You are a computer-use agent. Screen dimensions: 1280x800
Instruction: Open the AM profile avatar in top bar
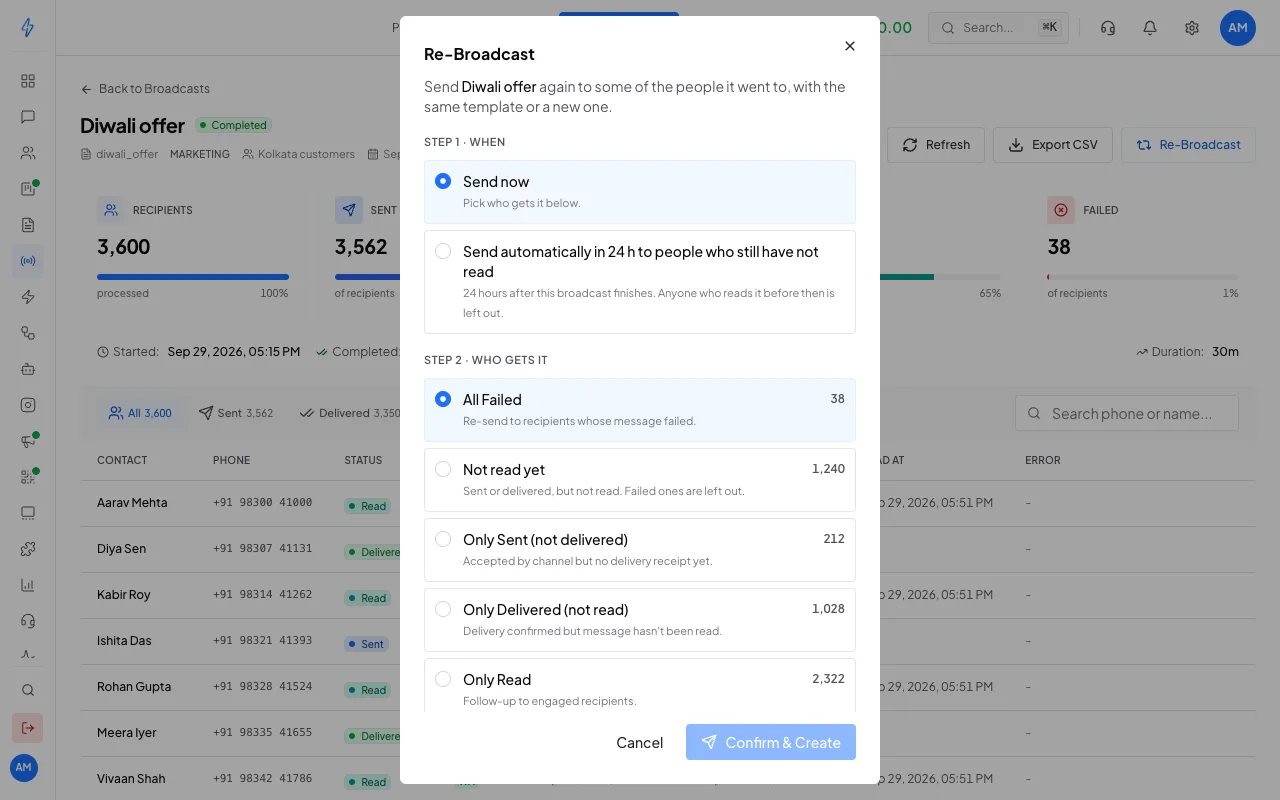click(x=1238, y=28)
